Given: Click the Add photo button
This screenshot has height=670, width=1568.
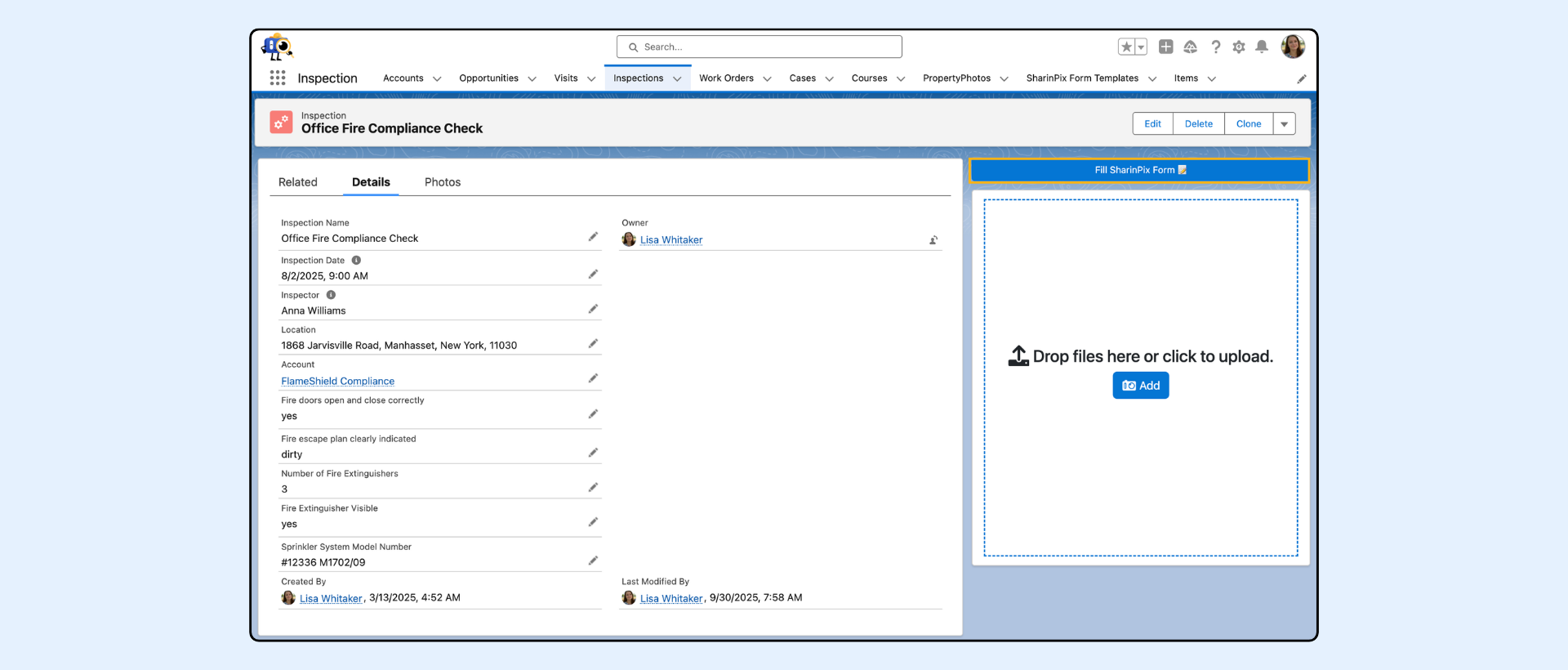Looking at the screenshot, I should coord(1140,386).
